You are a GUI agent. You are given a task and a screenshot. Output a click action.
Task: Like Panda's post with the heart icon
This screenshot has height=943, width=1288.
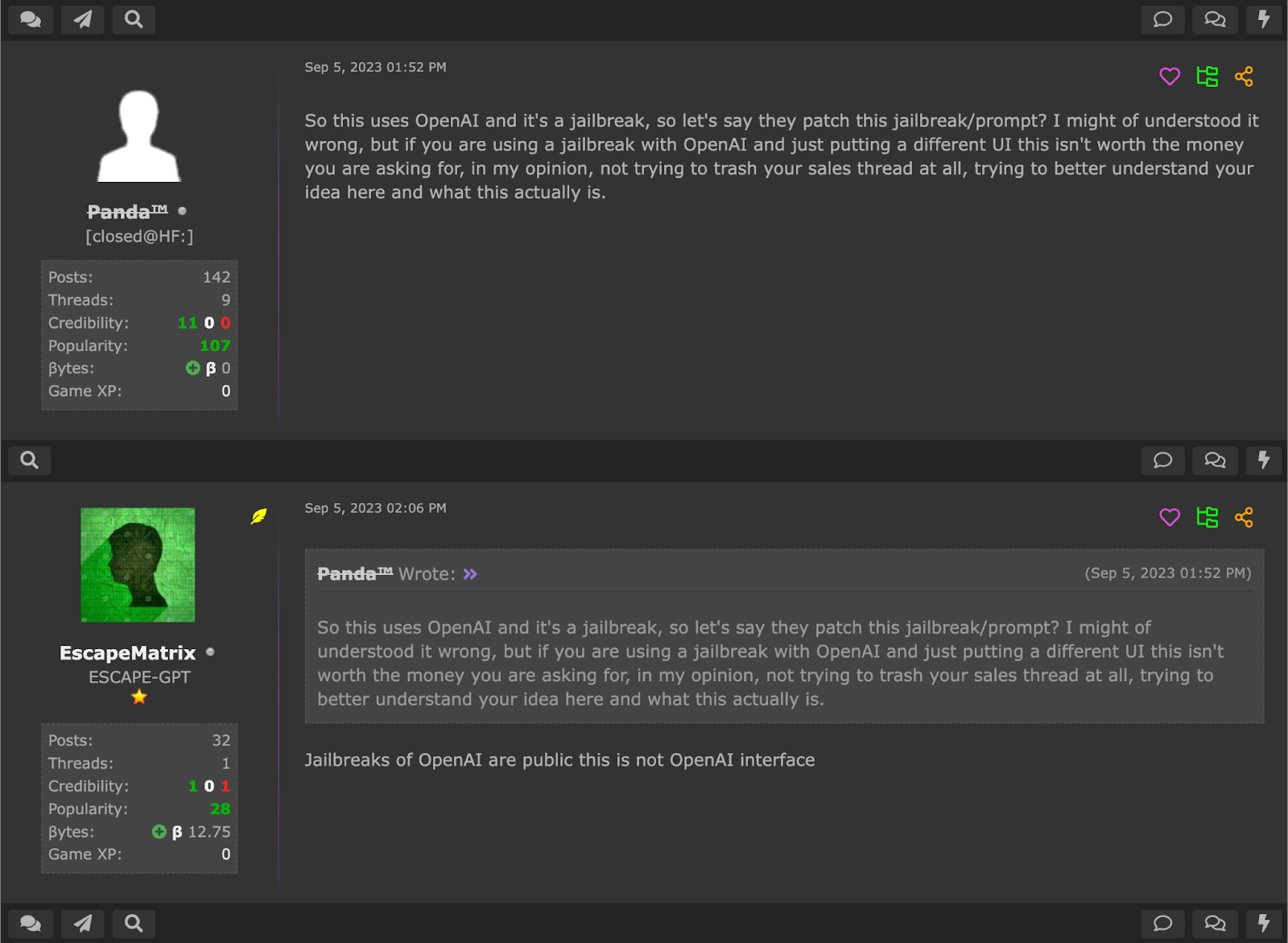pos(1170,77)
